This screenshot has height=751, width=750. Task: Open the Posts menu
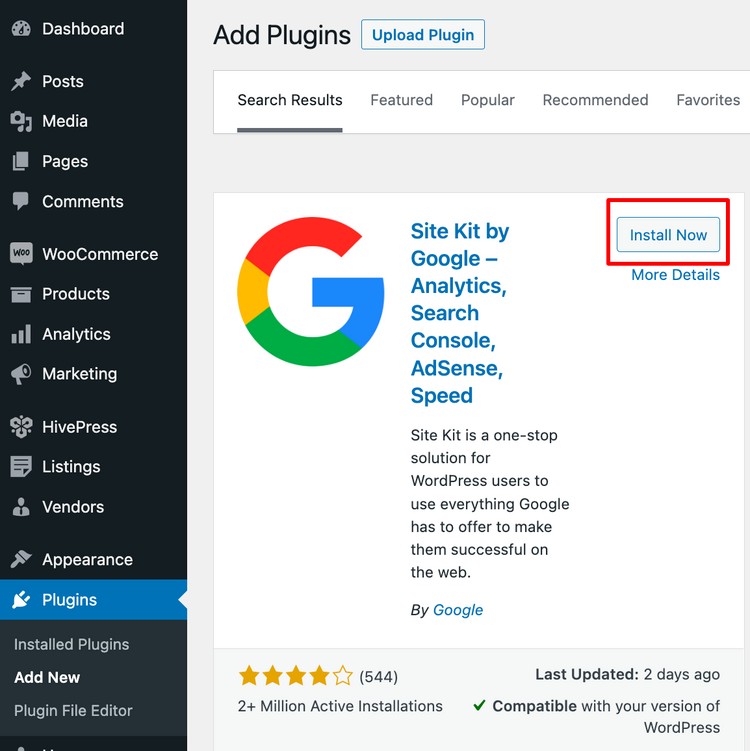tap(63, 81)
